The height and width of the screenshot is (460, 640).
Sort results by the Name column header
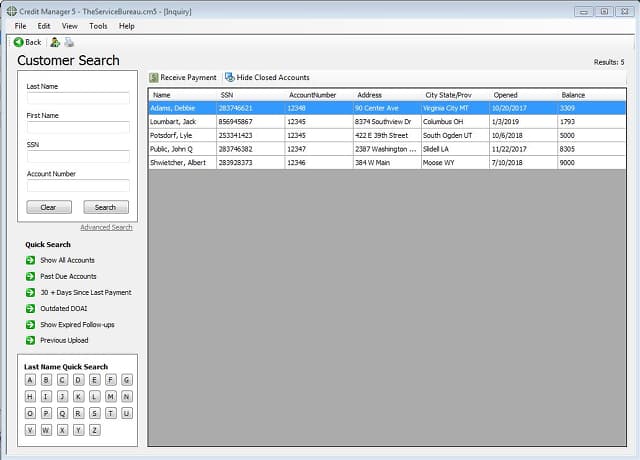(x=182, y=95)
